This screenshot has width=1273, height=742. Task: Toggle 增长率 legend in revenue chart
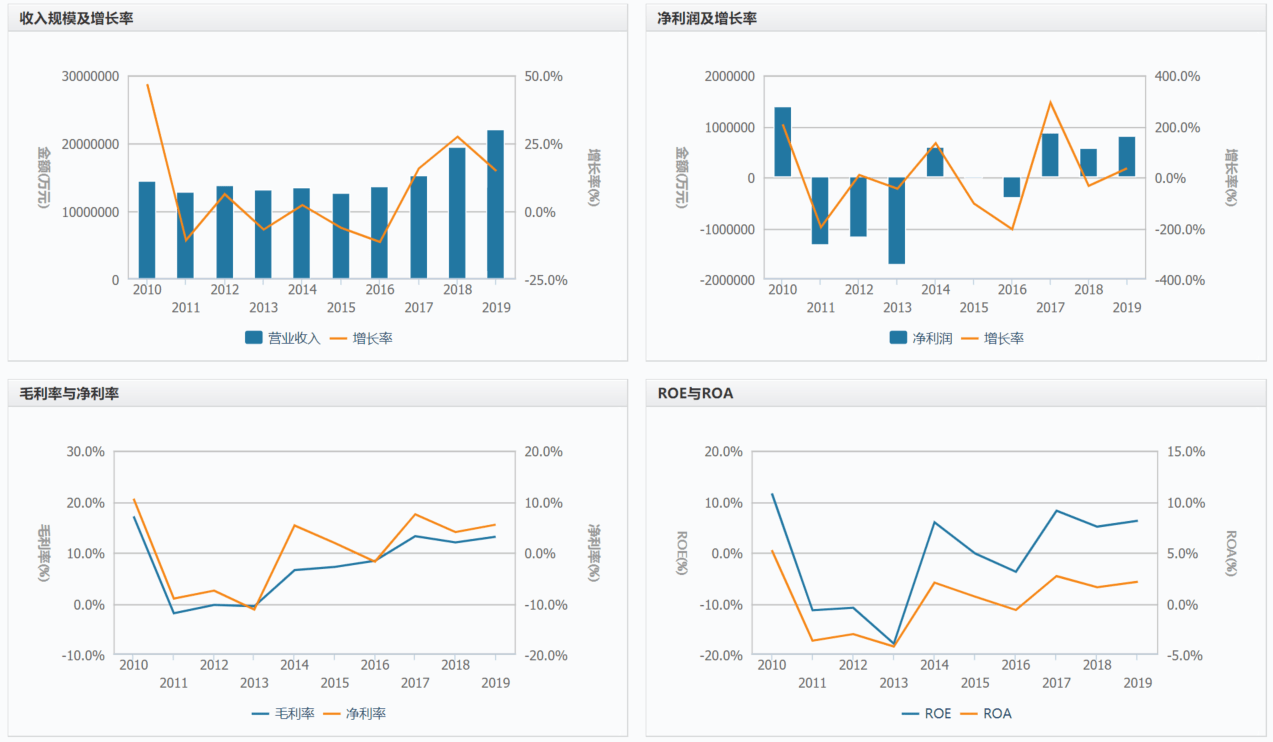coord(362,338)
